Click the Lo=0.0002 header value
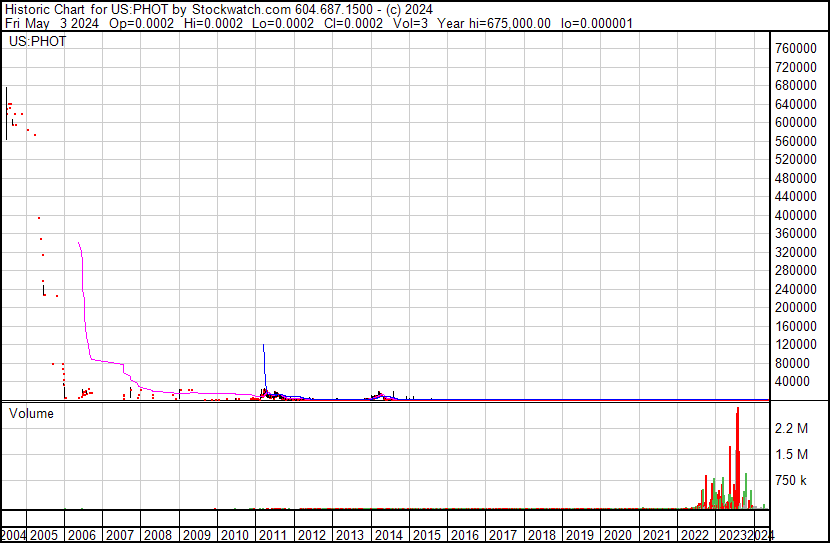 [x=283, y=23]
